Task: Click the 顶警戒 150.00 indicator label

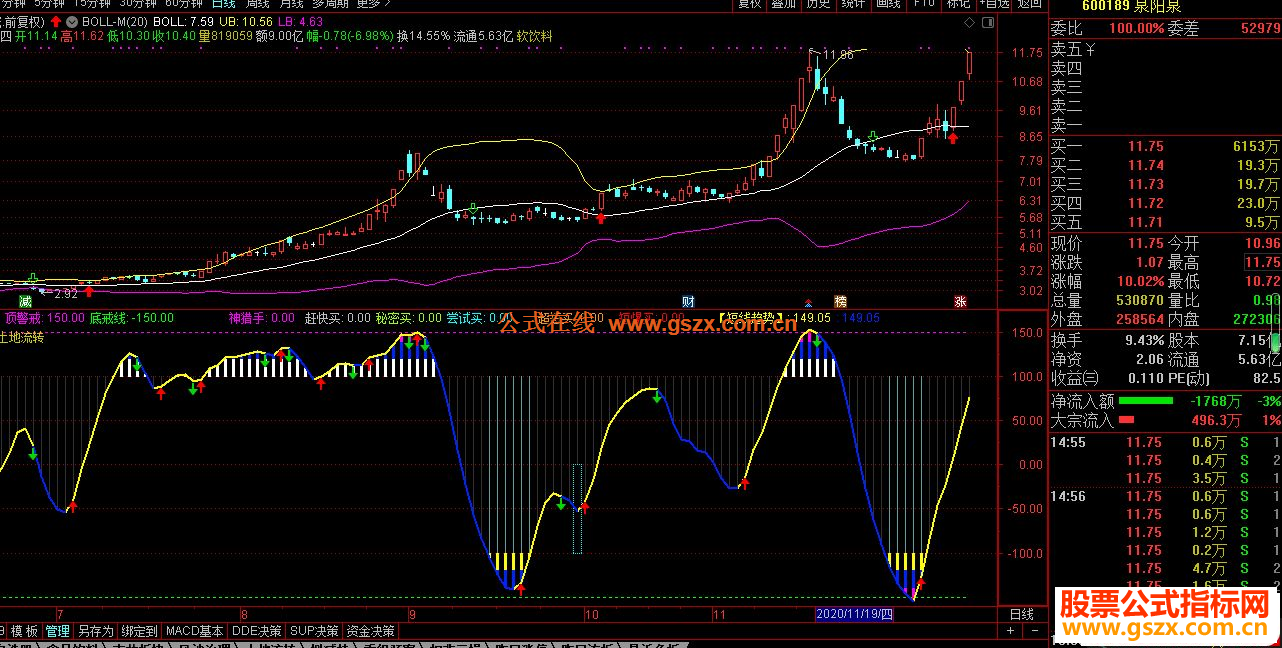Action: coord(44,318)
